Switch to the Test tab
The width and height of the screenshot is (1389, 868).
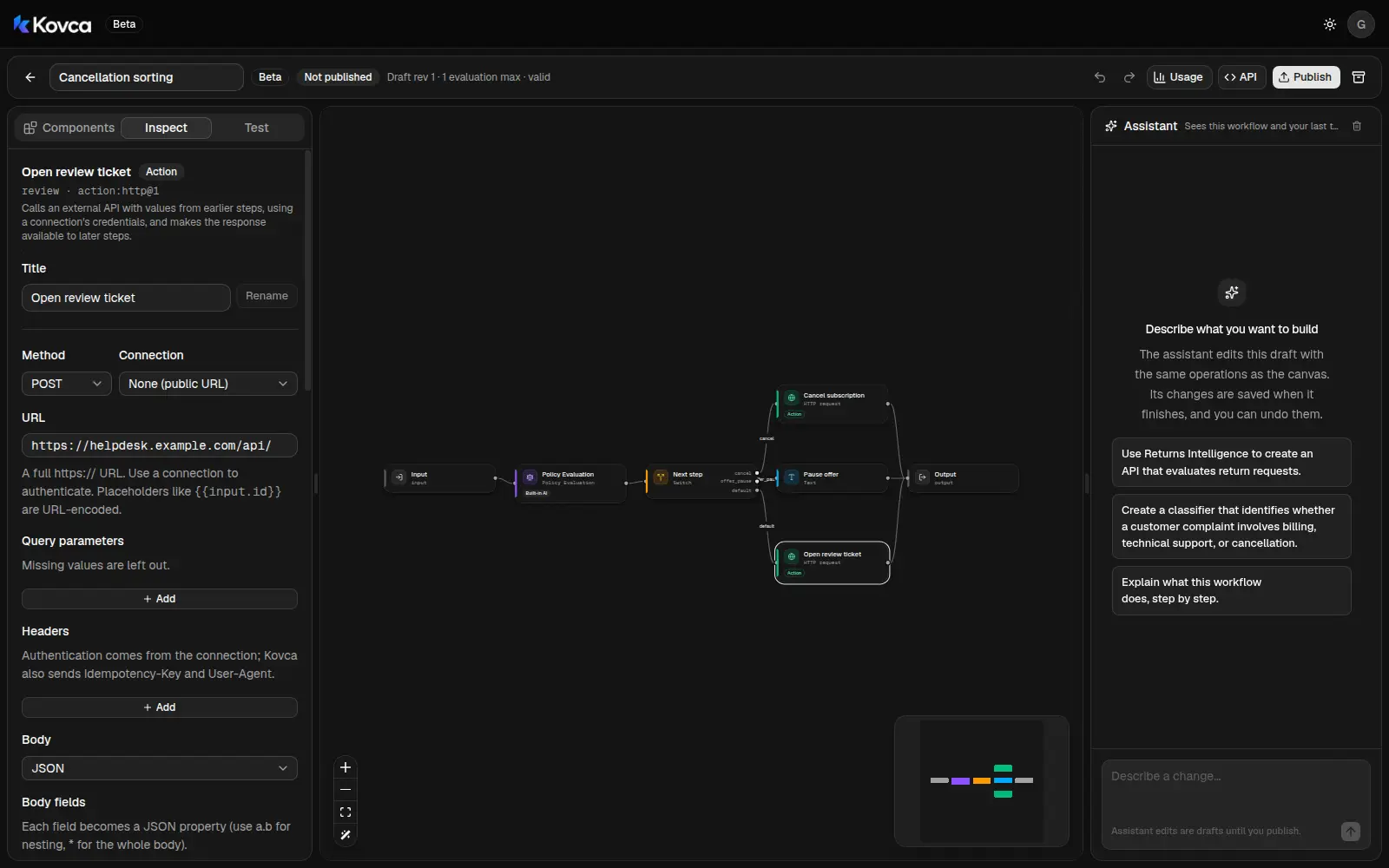256,128
